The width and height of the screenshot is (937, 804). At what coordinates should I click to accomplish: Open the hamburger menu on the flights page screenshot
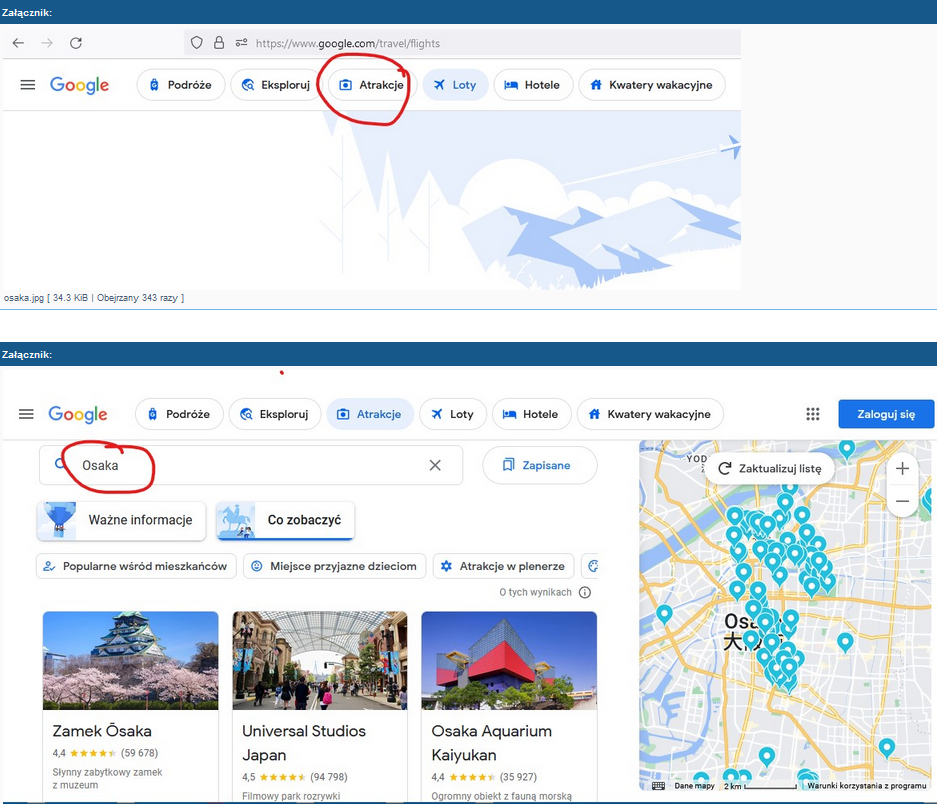[x=27, y=85]
